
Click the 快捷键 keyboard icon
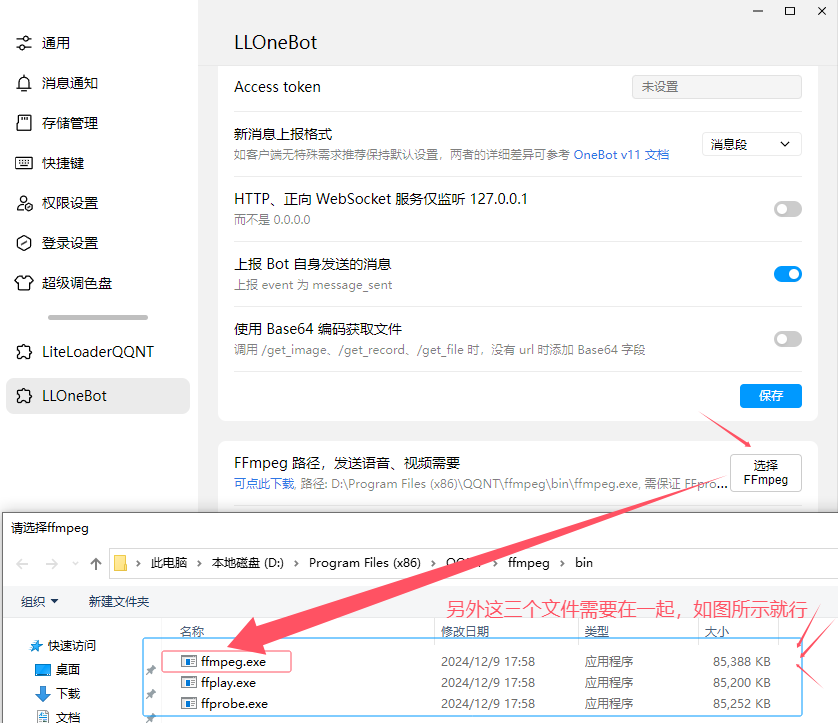click(24, 163)
